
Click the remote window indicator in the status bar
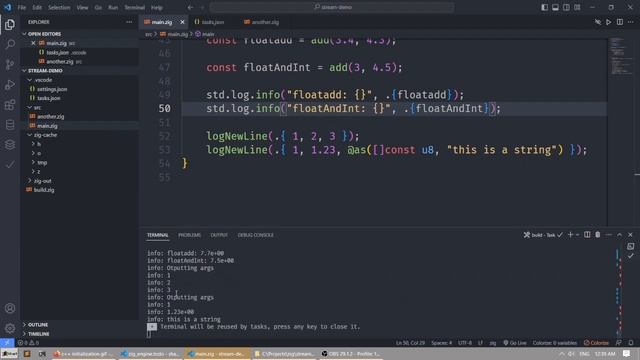tap(7, 343)
